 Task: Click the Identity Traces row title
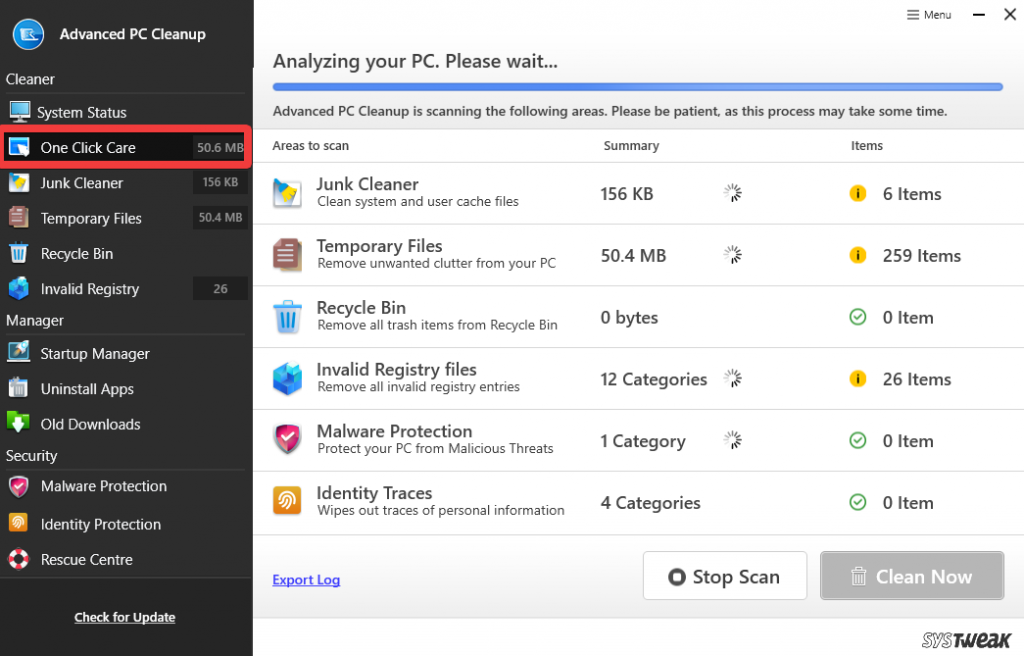click(x=374, y=493)
